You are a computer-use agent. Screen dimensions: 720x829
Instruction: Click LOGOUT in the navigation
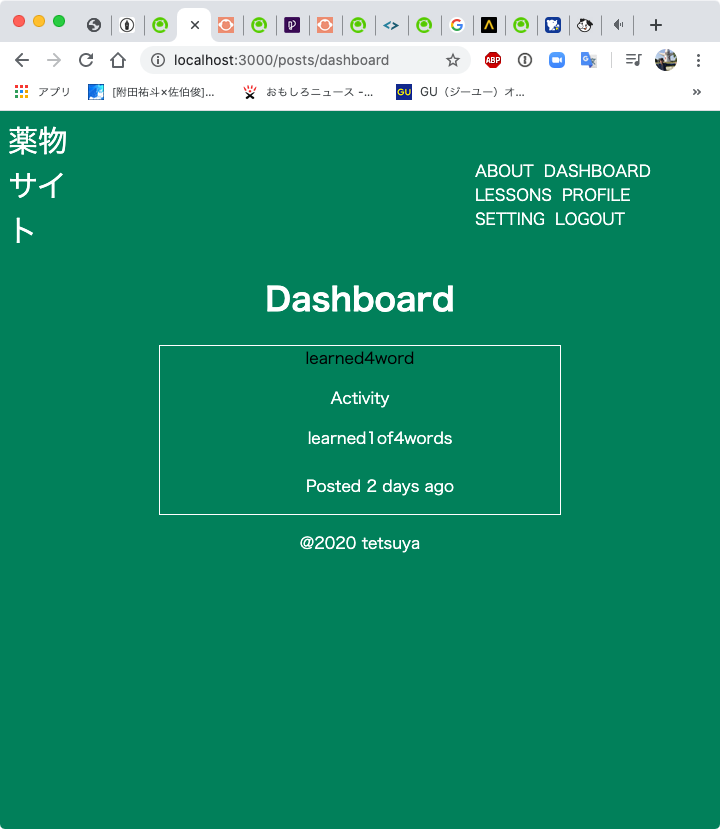click(x=590, y=219)
